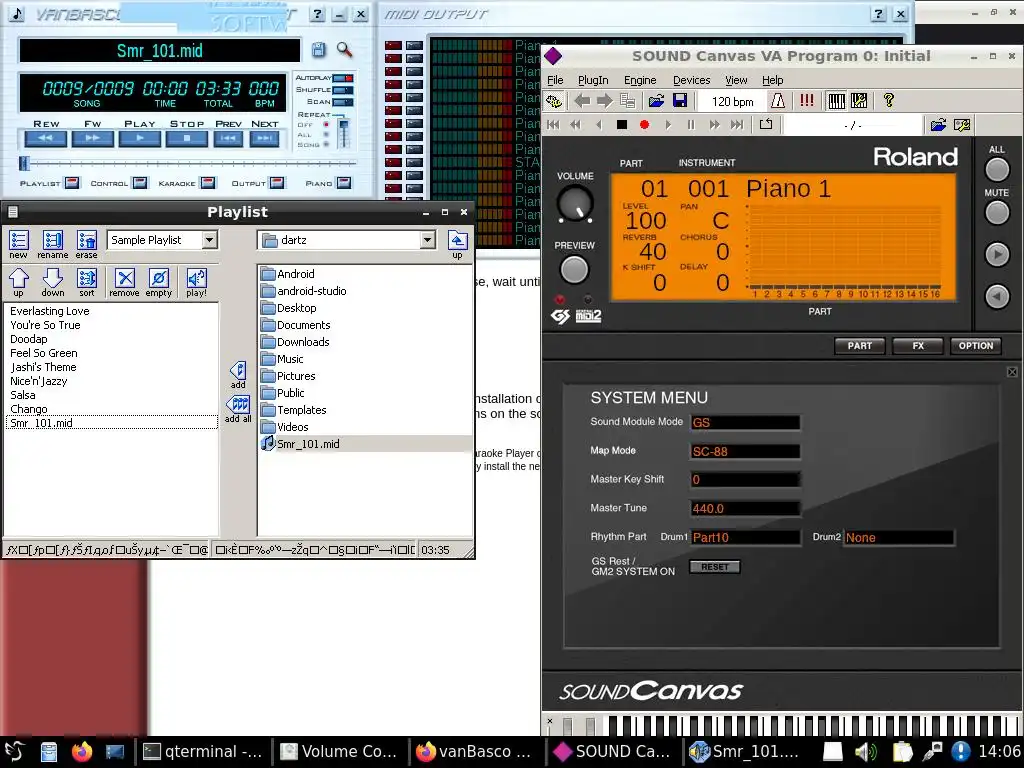1024x768 pixels.
Task: Click the magnifier search icon in vanBasco
Action: pyautogui.click(x=344, y=50)
